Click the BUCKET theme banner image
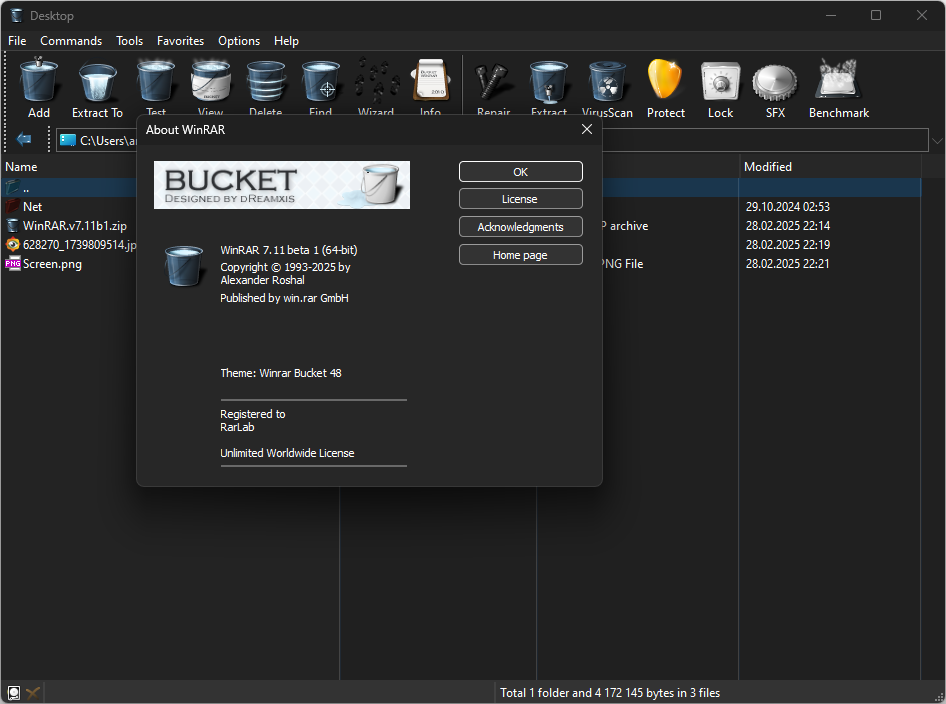 coord(282,185)
